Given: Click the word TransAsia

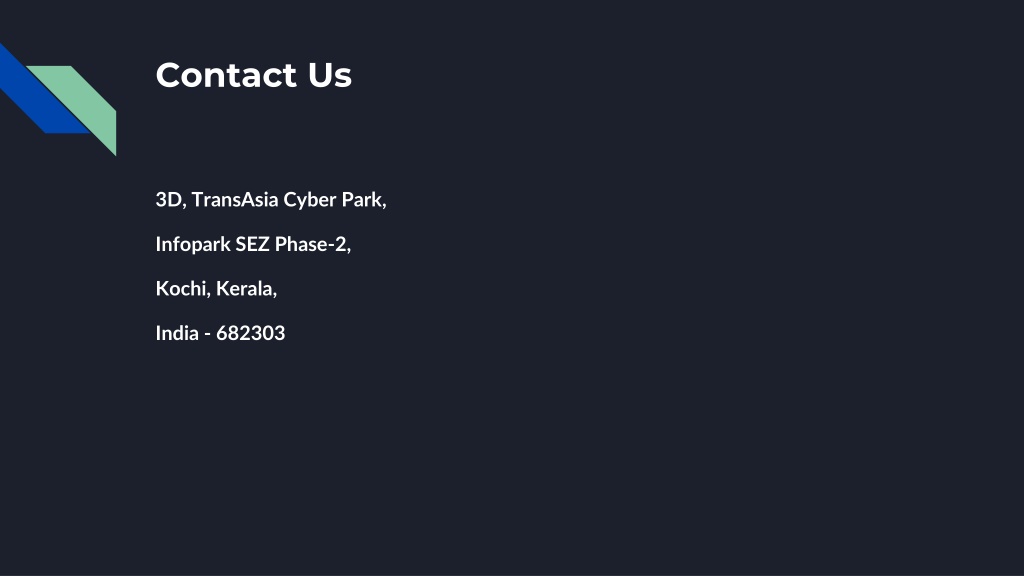Looking at the screenshot, I should coord(234,199).
